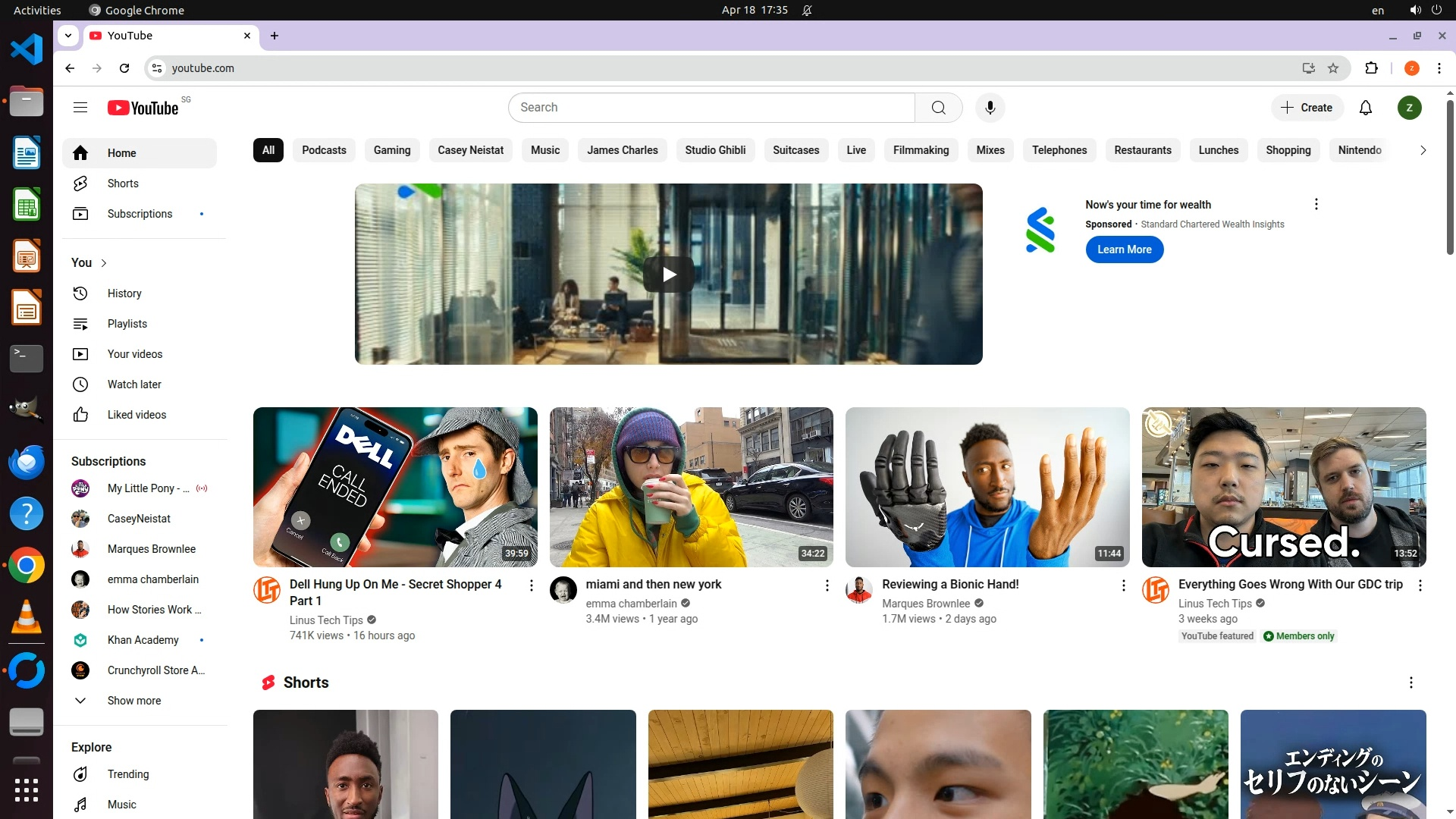Toggle the system do-not-disturb bell icon

click(807, 10)
